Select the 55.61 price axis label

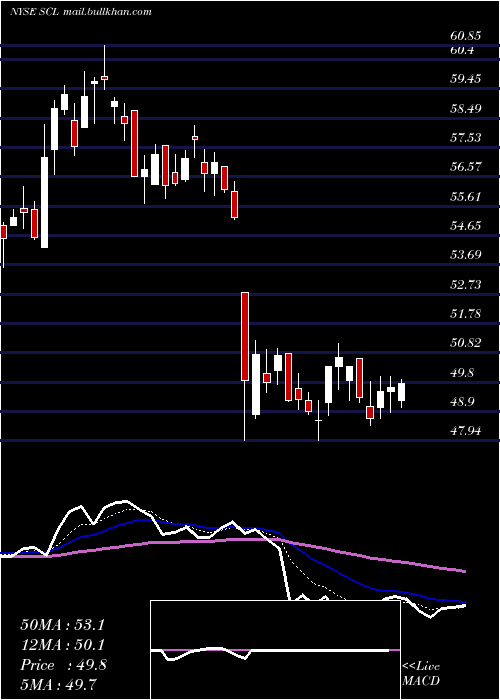tap(466, 196)
